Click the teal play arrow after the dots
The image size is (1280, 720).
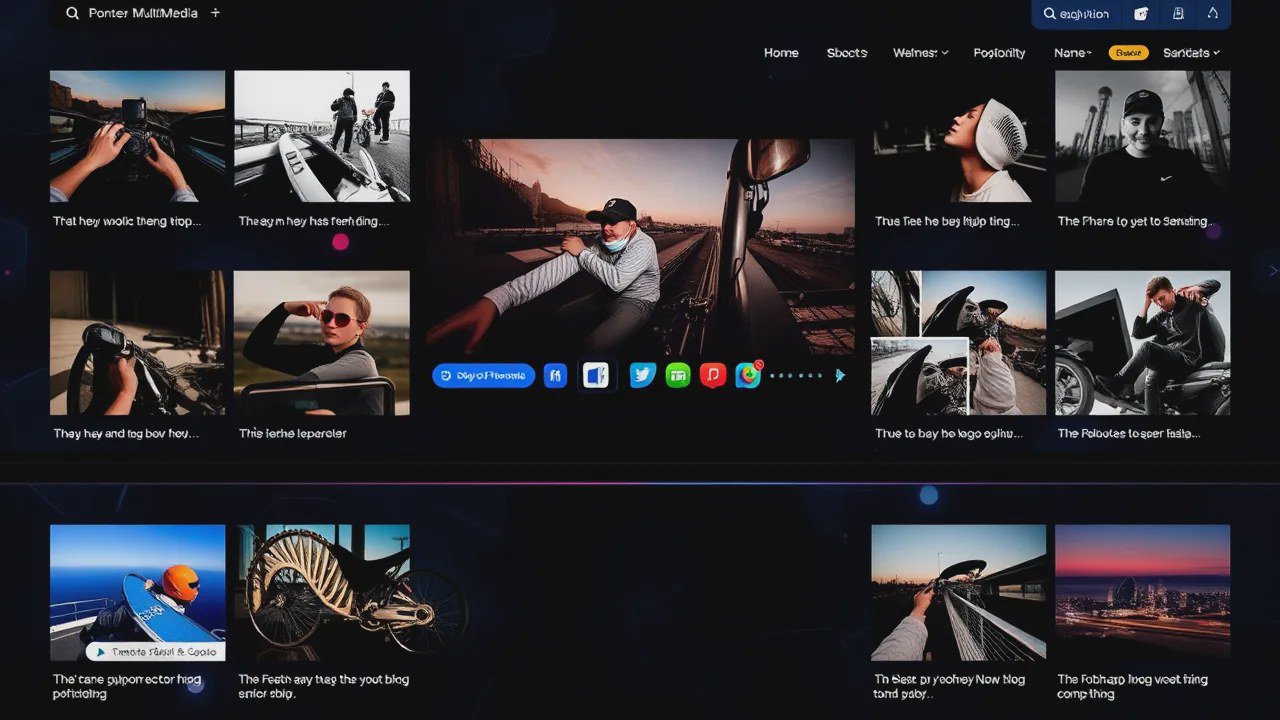point(840,376)
